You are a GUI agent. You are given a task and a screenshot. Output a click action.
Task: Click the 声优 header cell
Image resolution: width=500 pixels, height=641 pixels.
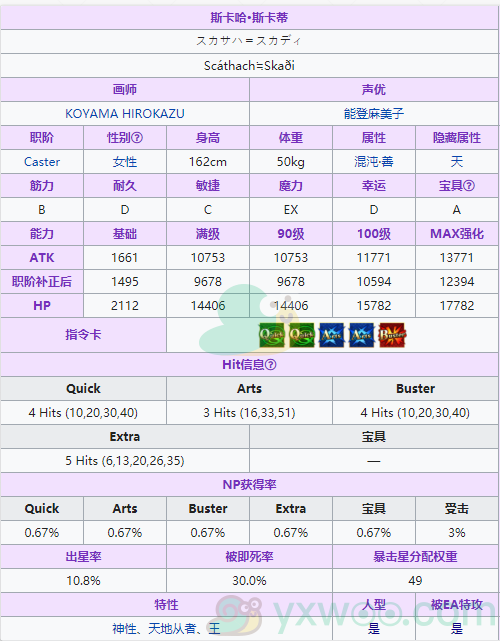click(374, 90)
